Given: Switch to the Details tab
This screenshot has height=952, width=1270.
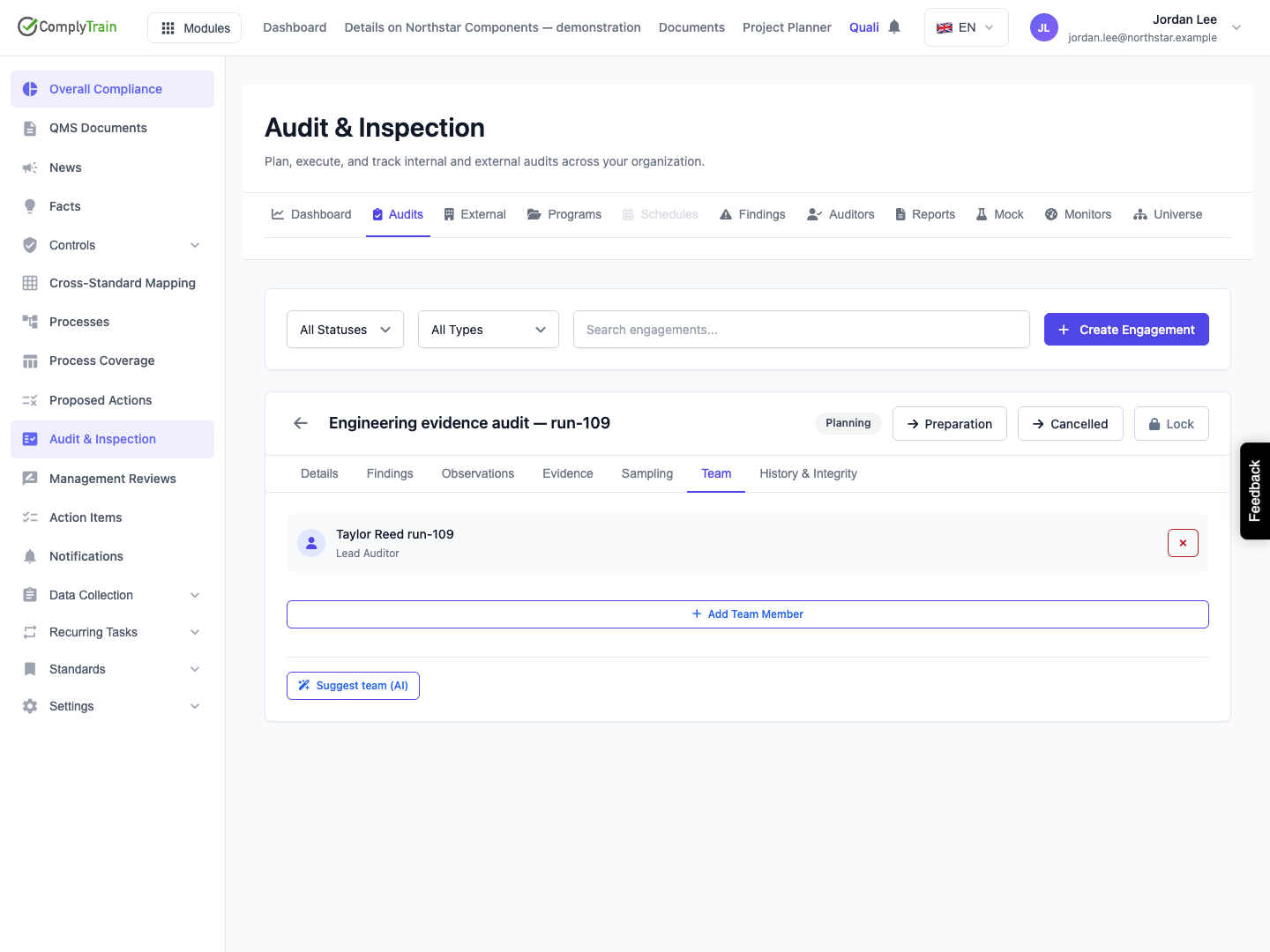Looking at the screenshot, I should pyautogui.click(x=319, y=473).
